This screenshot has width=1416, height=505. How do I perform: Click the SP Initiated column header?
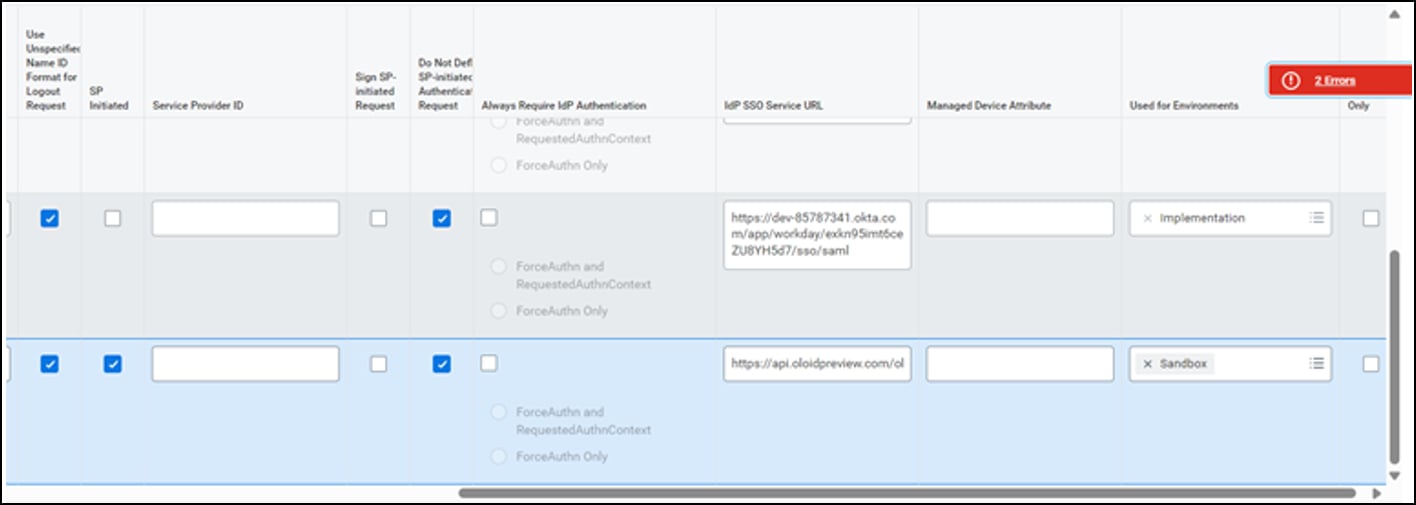coord(109,97)
